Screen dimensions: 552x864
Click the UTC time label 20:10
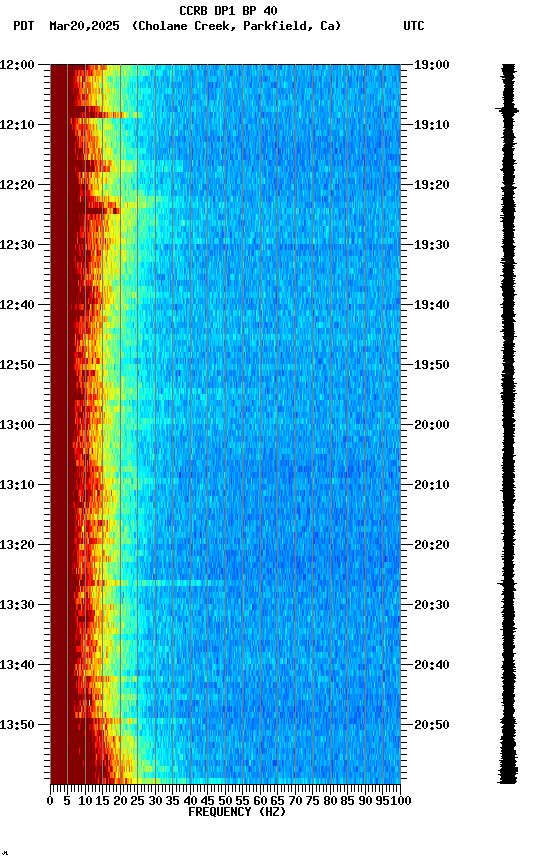pos(432,485)
